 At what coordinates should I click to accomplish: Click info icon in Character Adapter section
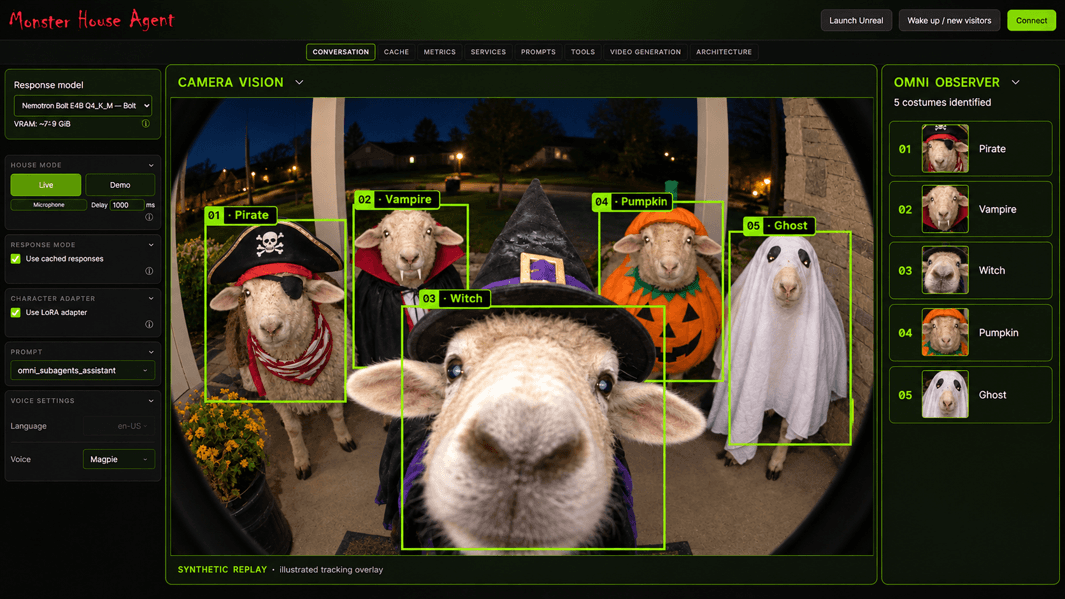[x=149, y=325]
